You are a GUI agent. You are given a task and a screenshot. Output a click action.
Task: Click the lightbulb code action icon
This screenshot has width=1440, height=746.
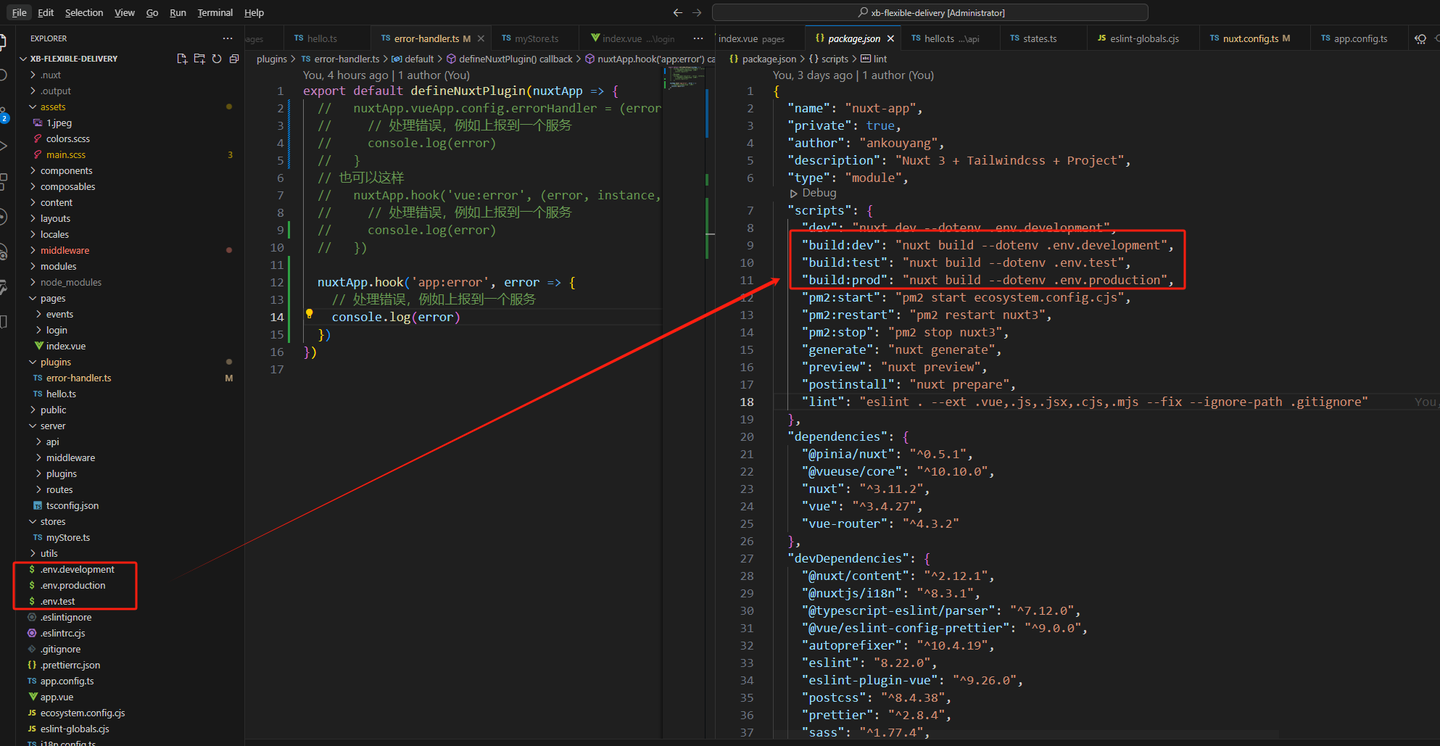click(310, 316)
